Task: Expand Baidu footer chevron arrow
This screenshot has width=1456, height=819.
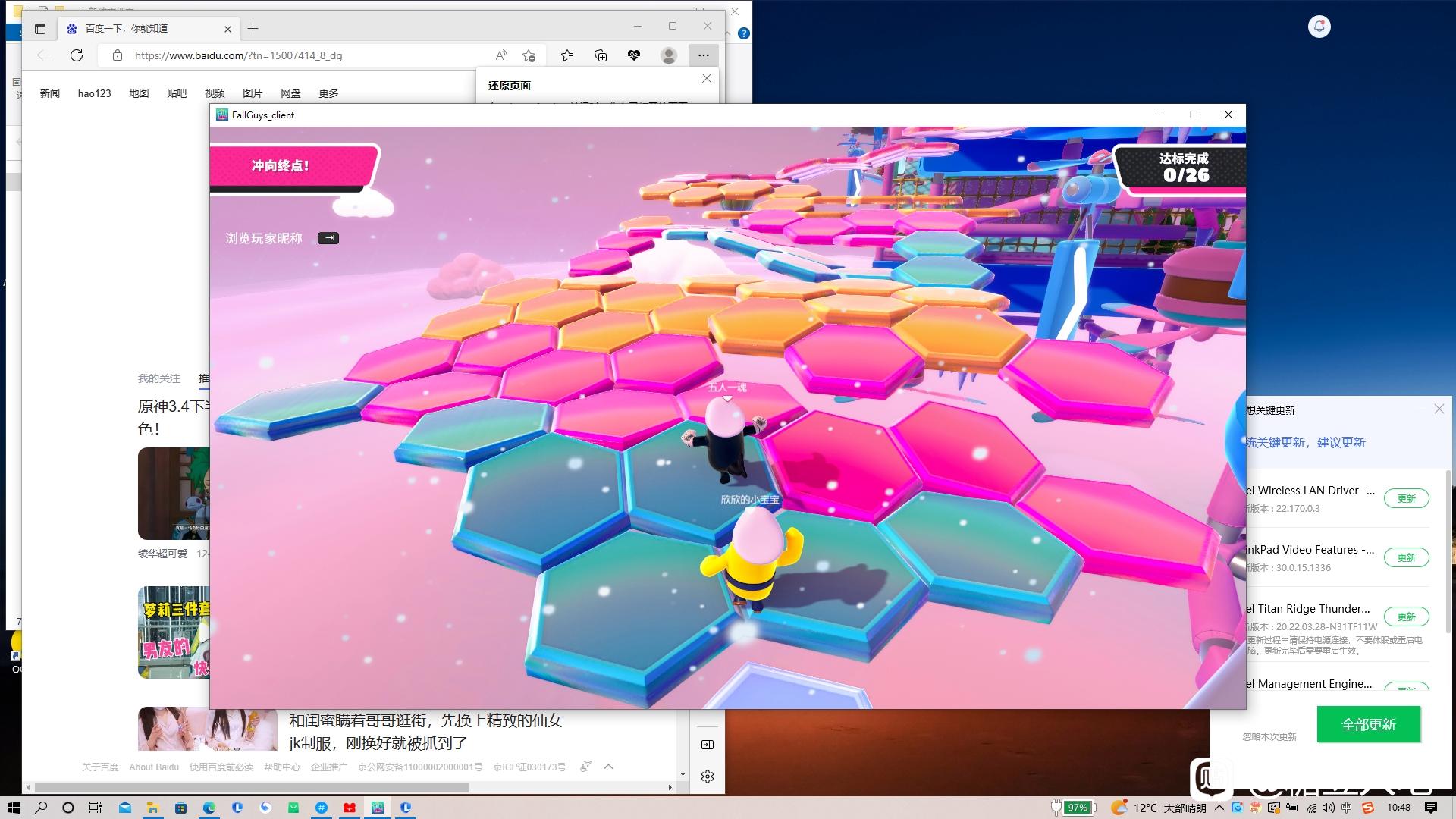Action: coord(608,767)
